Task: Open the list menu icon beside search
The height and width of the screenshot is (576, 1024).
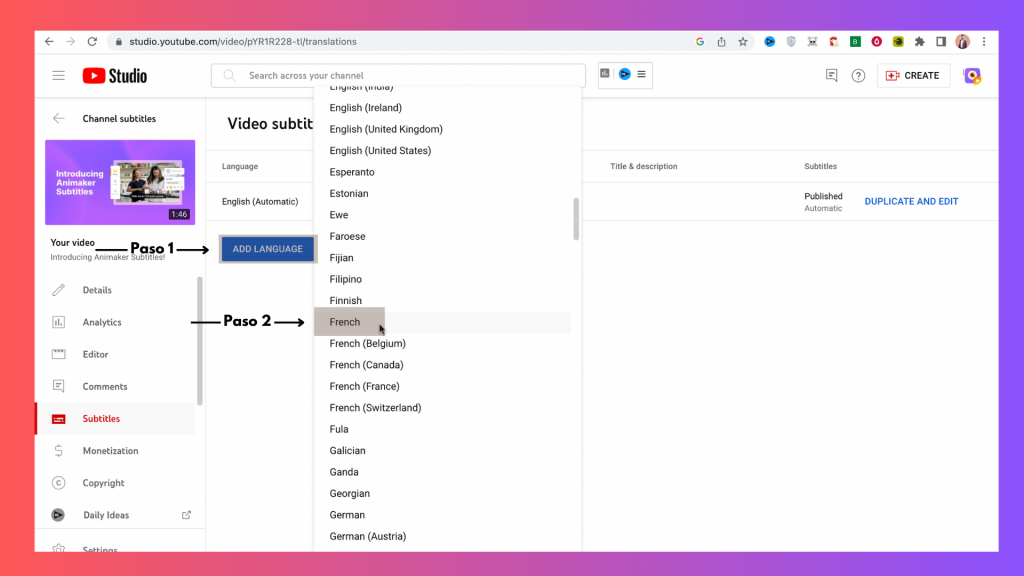Action: 641,74
